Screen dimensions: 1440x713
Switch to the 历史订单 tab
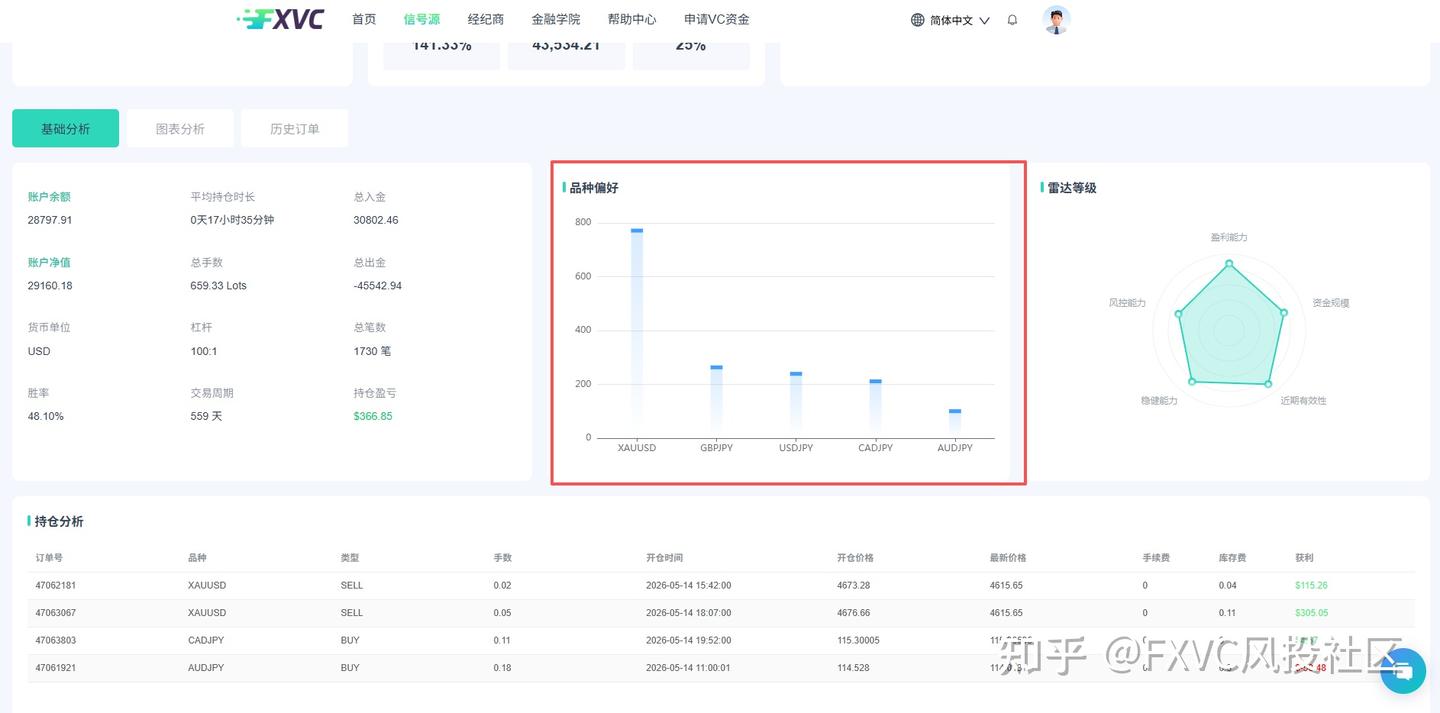pos(295,128)
